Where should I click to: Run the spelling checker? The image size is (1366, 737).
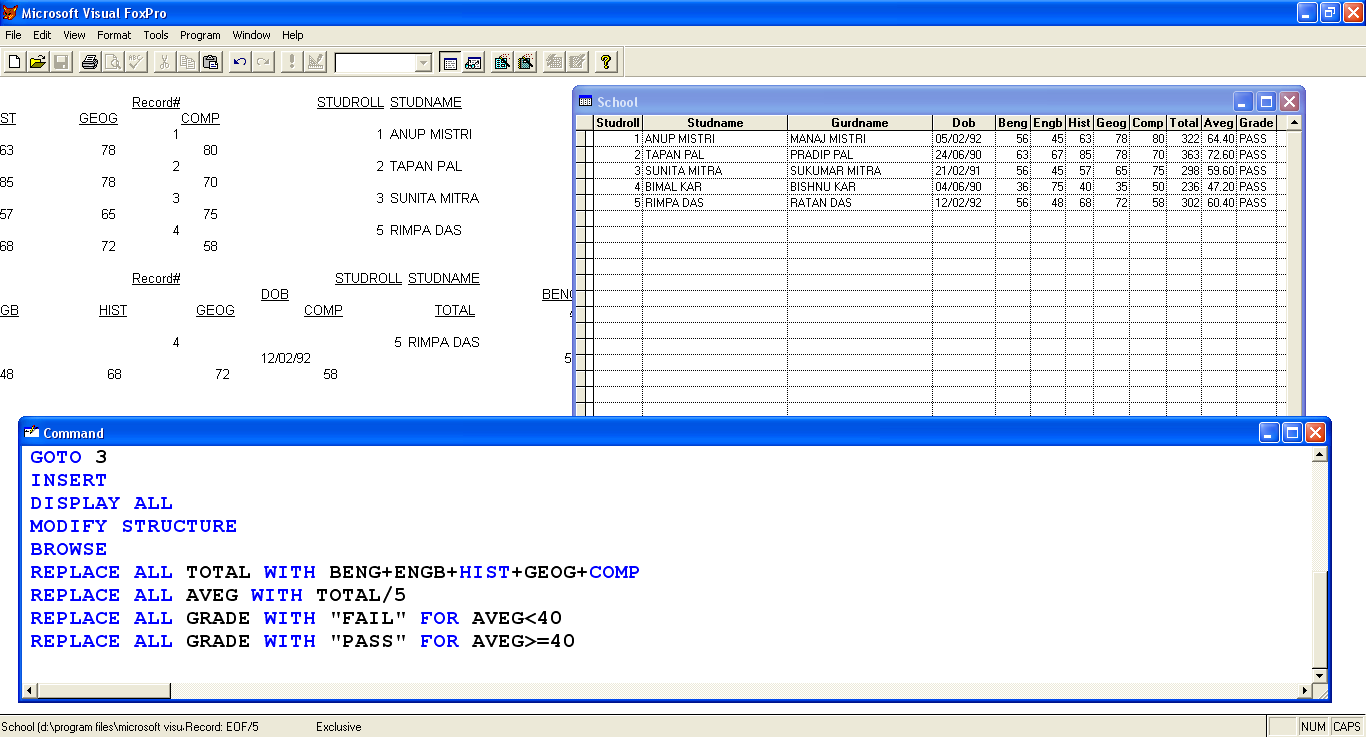[135, 61]
